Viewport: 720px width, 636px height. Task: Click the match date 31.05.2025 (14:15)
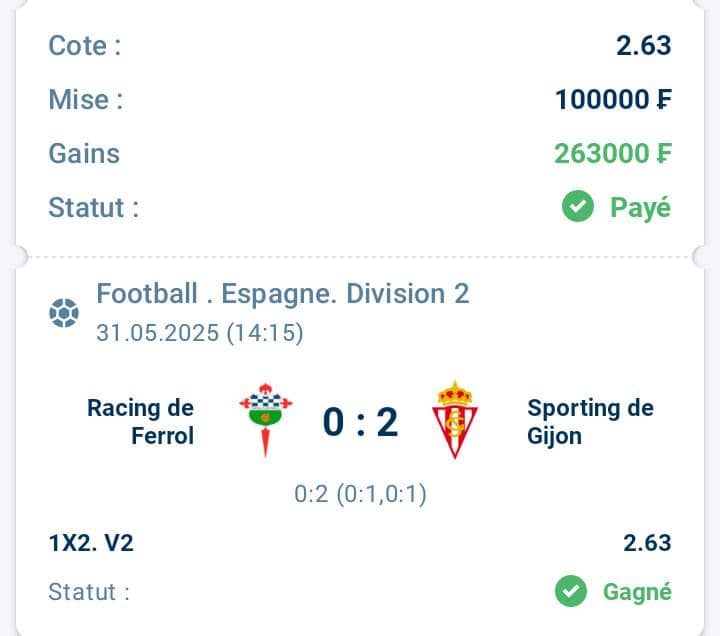[x=200, y=333]
